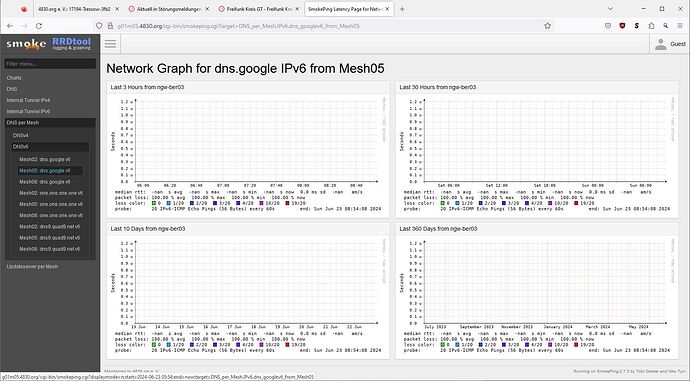Open Mesh08: dns.google v6 link
Viewport: 690px width, 381px height.
tap(44, 182)
